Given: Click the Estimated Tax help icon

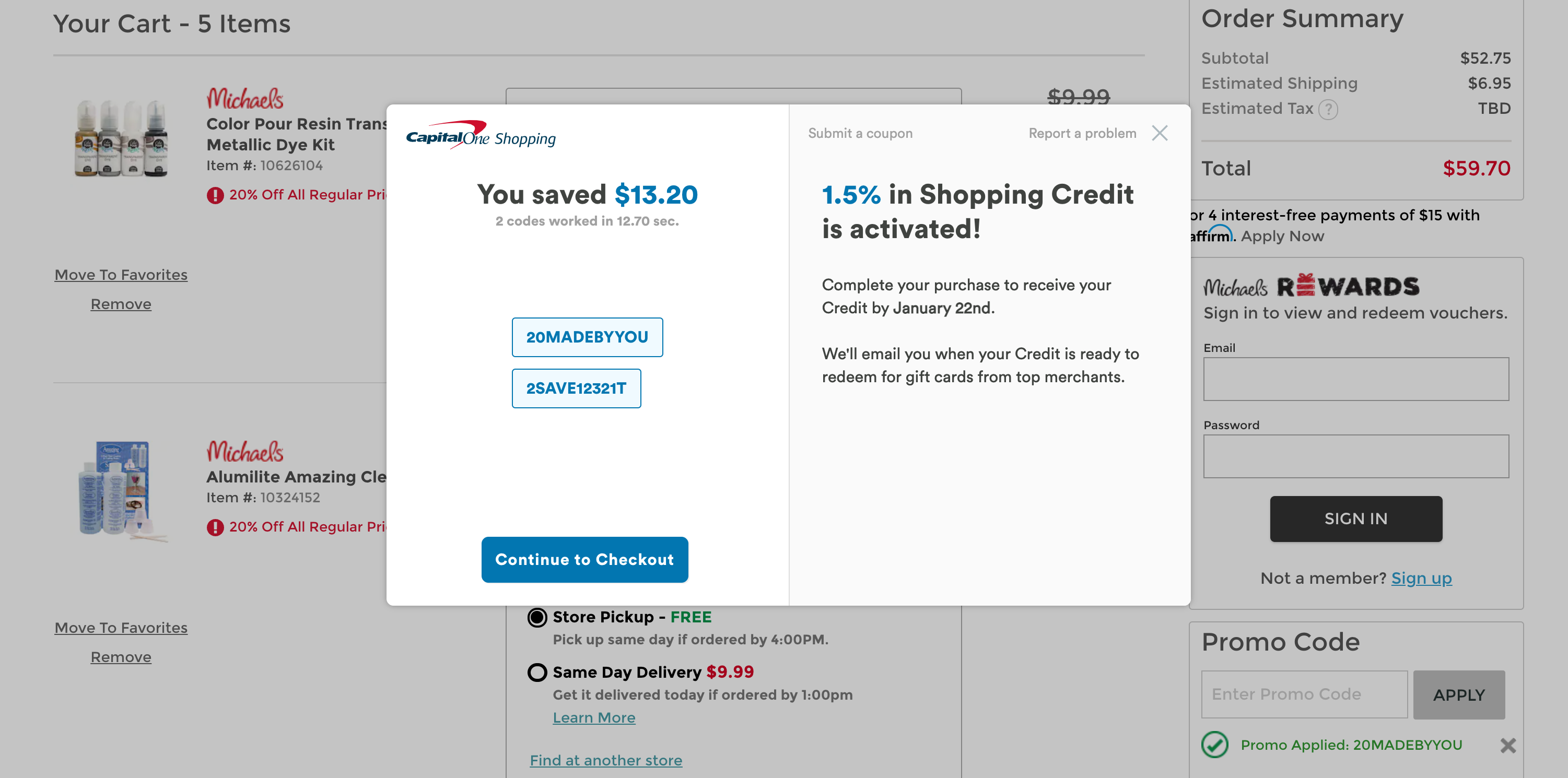Looking at the screenshot, I should 1328,110.
